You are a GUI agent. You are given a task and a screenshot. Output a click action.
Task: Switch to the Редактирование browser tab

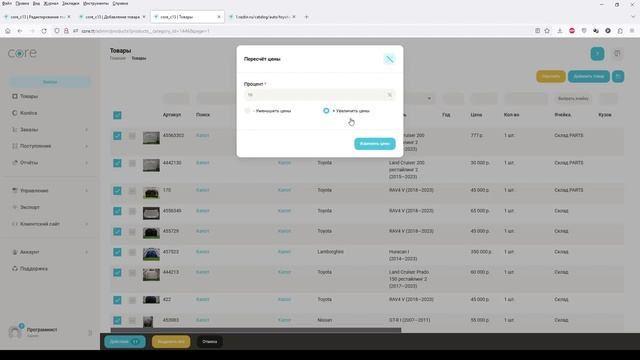click(x=38, y=17)
